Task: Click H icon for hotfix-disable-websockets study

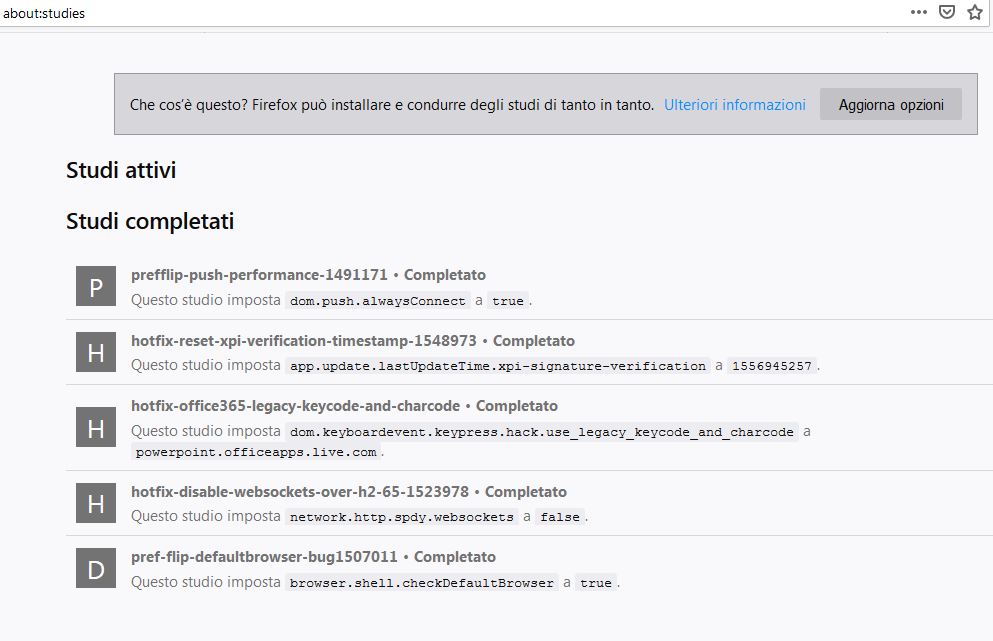Action: (x=96, y=503)
